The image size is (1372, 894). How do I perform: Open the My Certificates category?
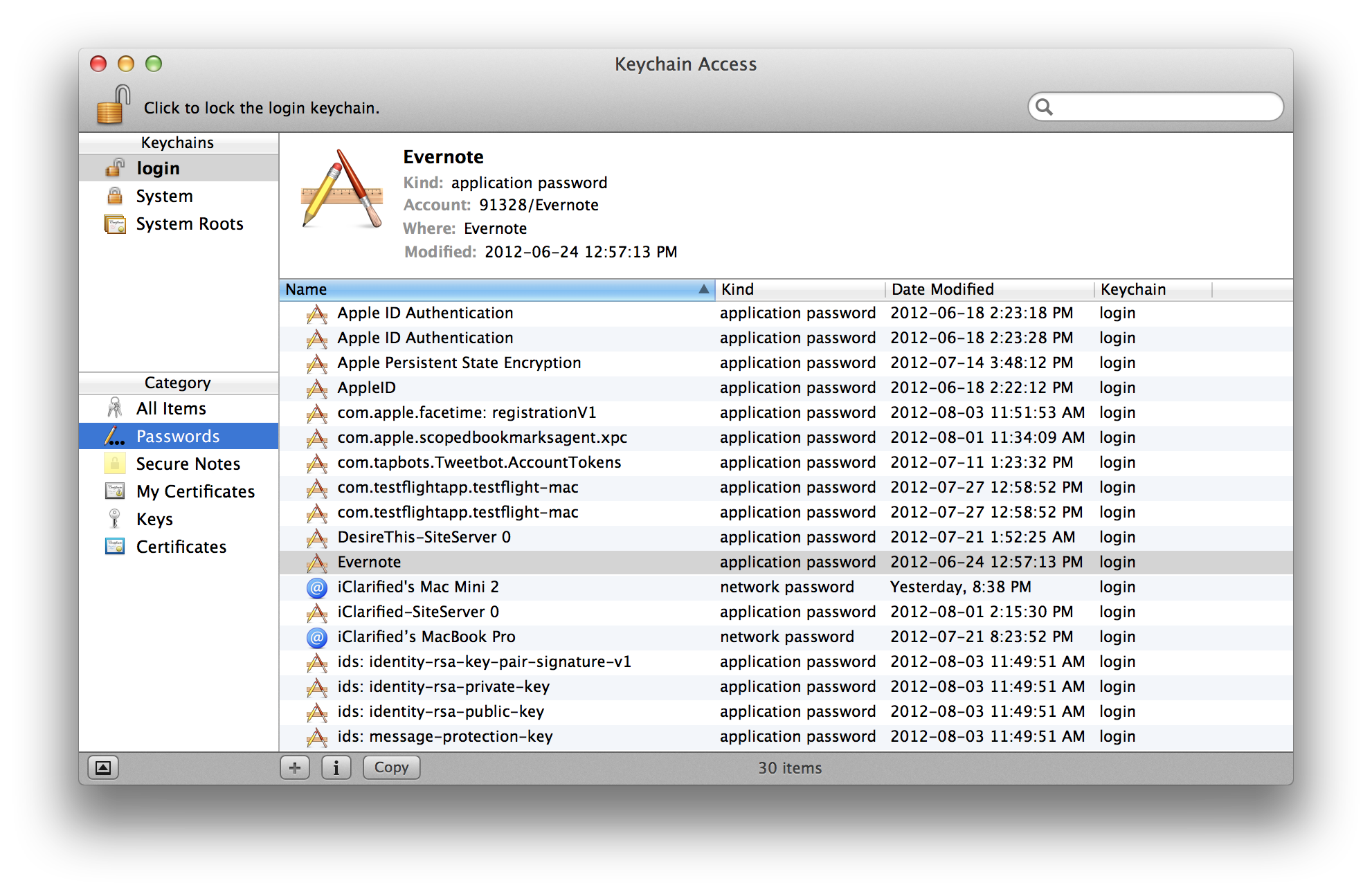click(179, 491)
